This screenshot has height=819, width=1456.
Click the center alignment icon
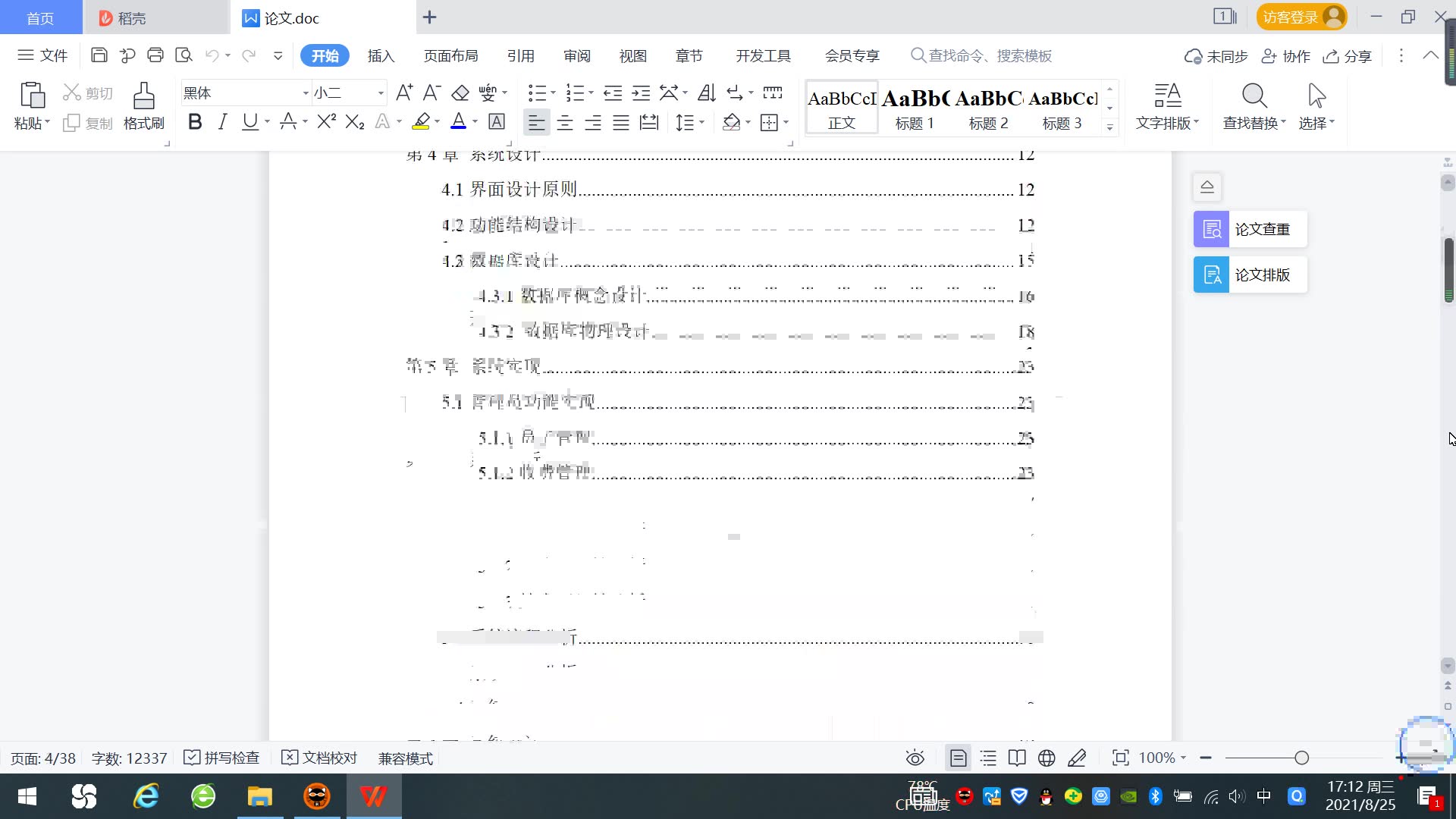click(x=564, y=123)
